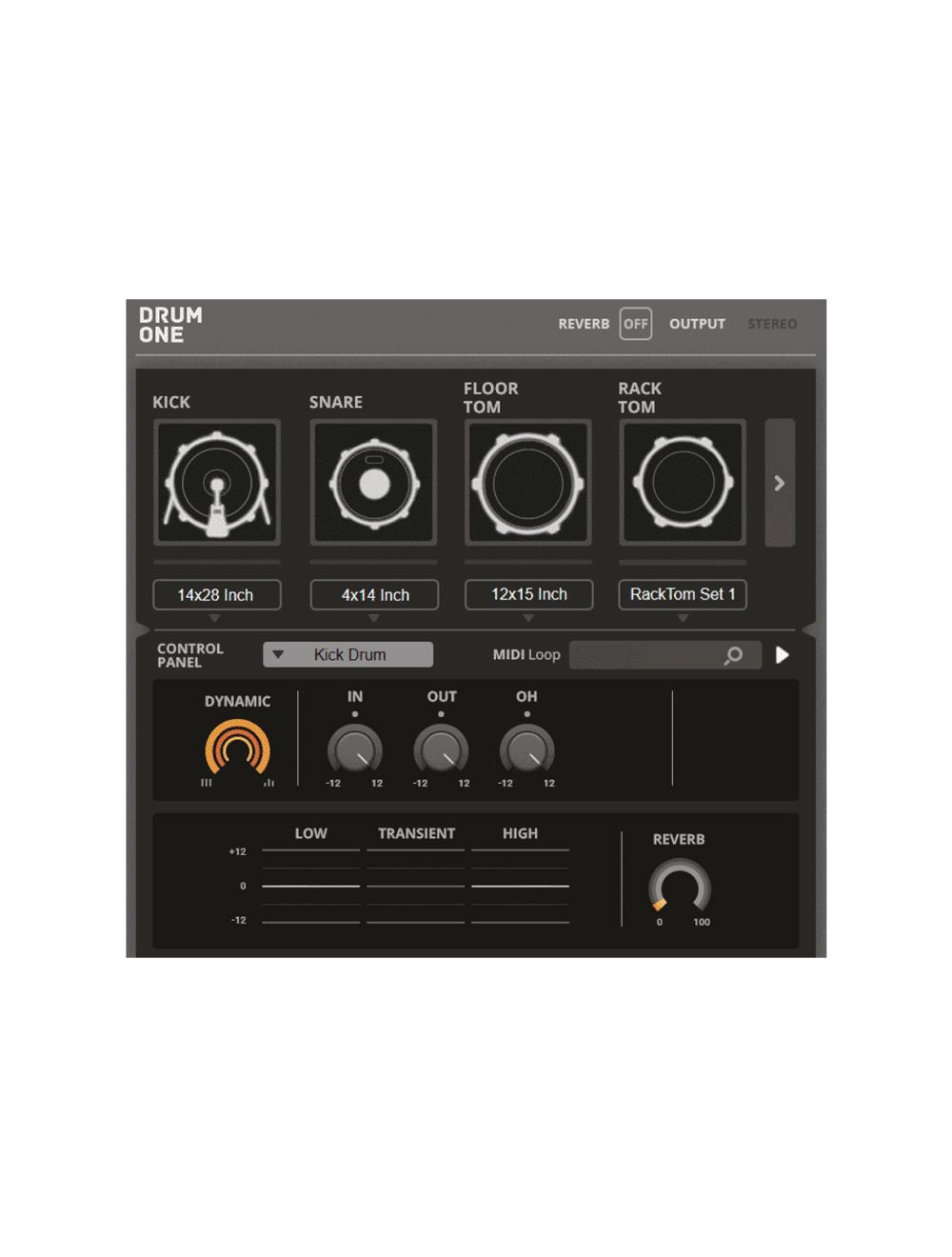
Task: Enable Loop mode for MIDI playback
Action: pyautogui.click(x=543, y=655)
